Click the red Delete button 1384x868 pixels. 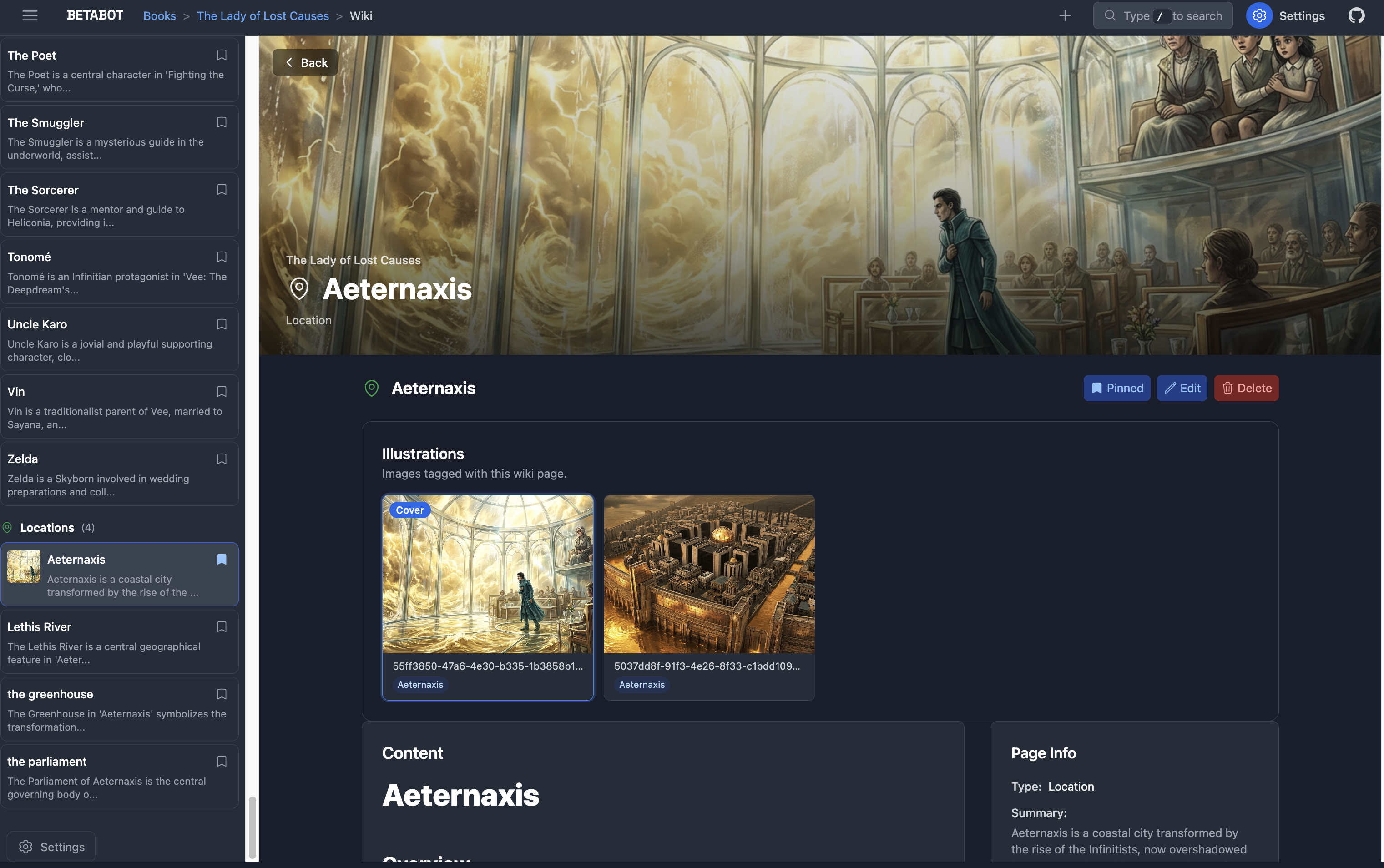click(1246, 388)
